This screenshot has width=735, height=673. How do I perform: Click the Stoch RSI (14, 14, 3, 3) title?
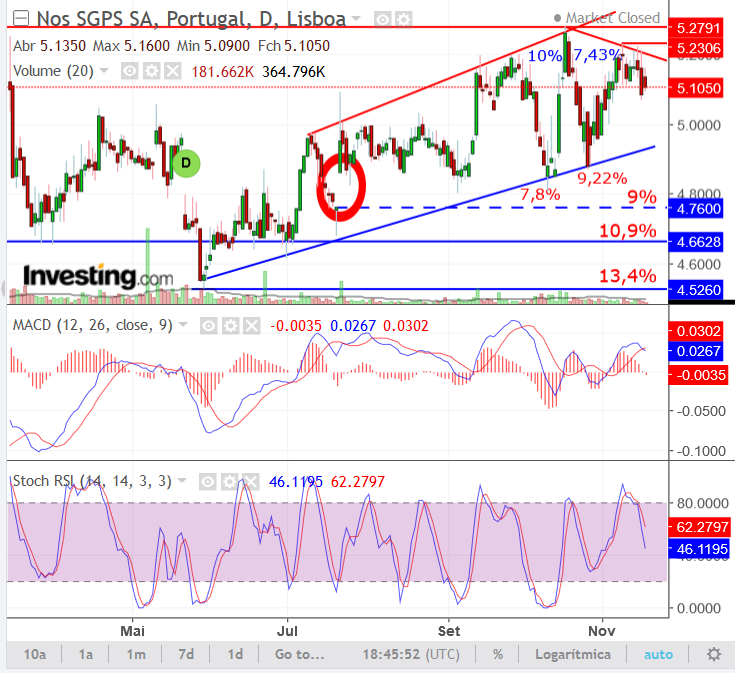pos(92,481)
